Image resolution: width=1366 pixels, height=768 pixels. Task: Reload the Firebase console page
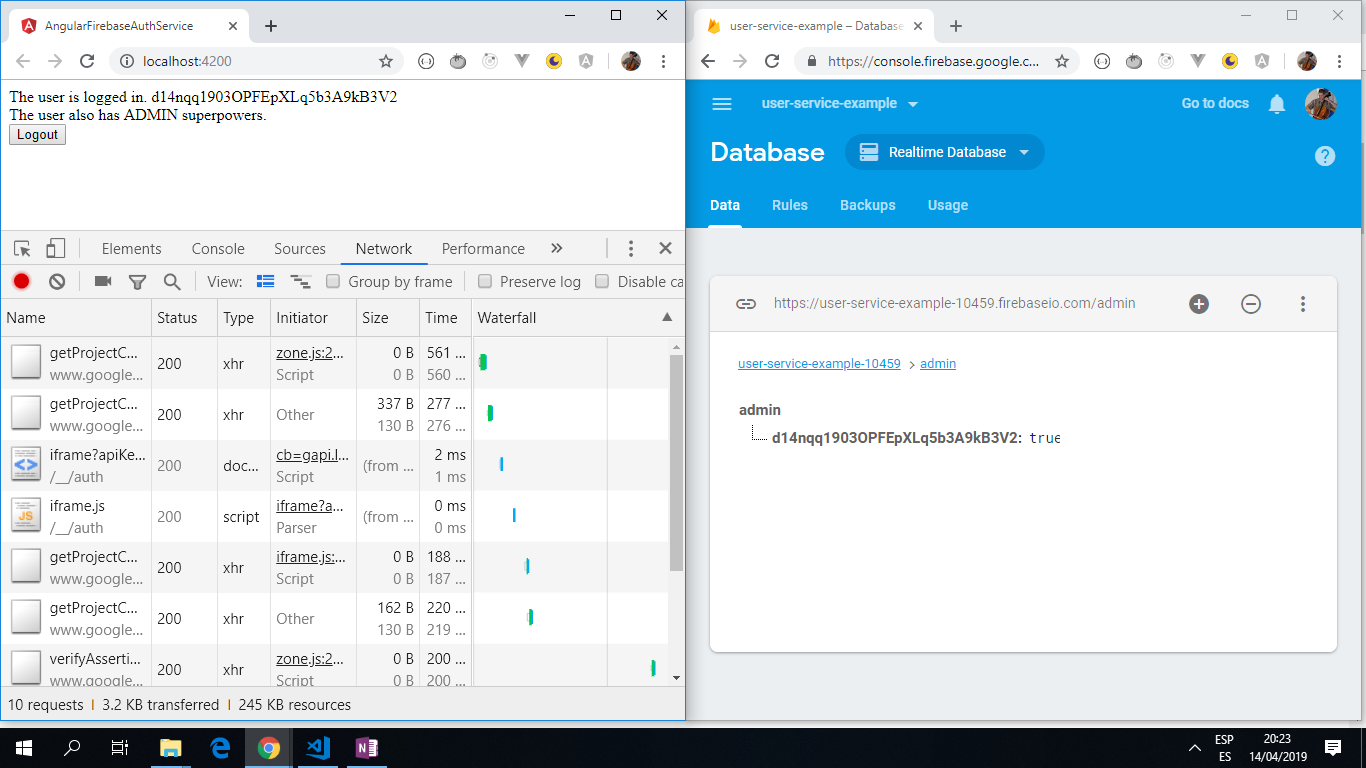pyautogui.click(x=772, y=61)
